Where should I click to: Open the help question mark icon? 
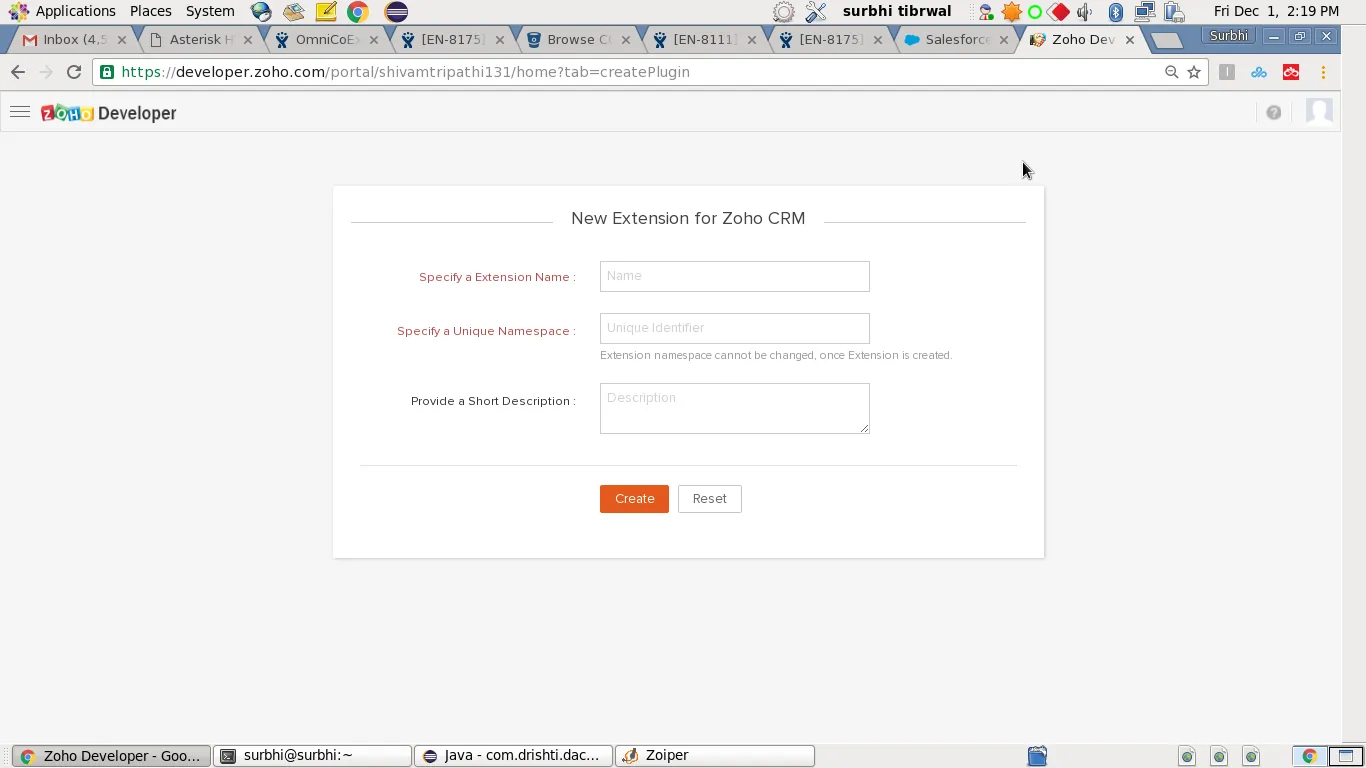pos(1273,113)
